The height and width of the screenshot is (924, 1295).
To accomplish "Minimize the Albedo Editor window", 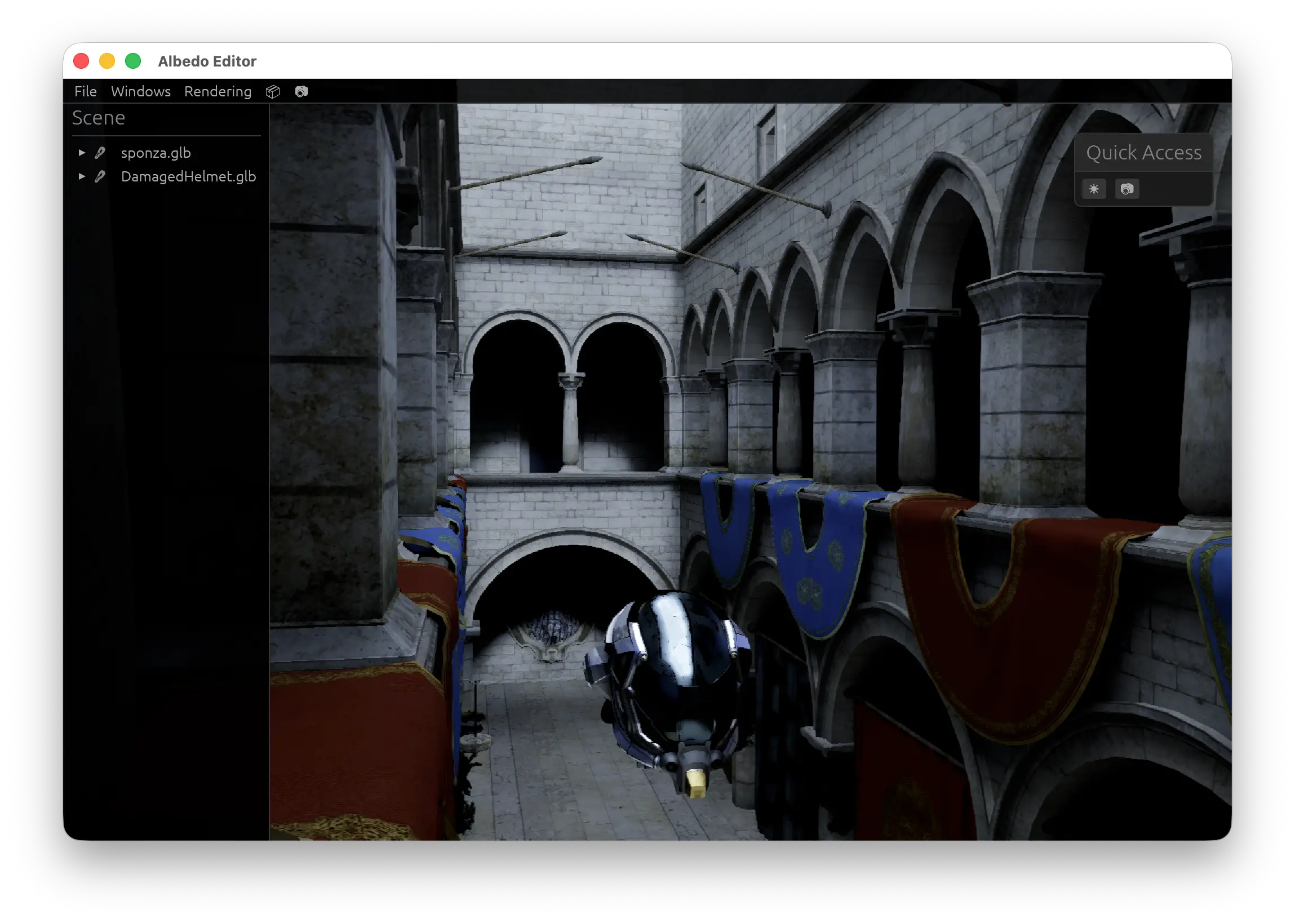I will [x=107, y=61].
